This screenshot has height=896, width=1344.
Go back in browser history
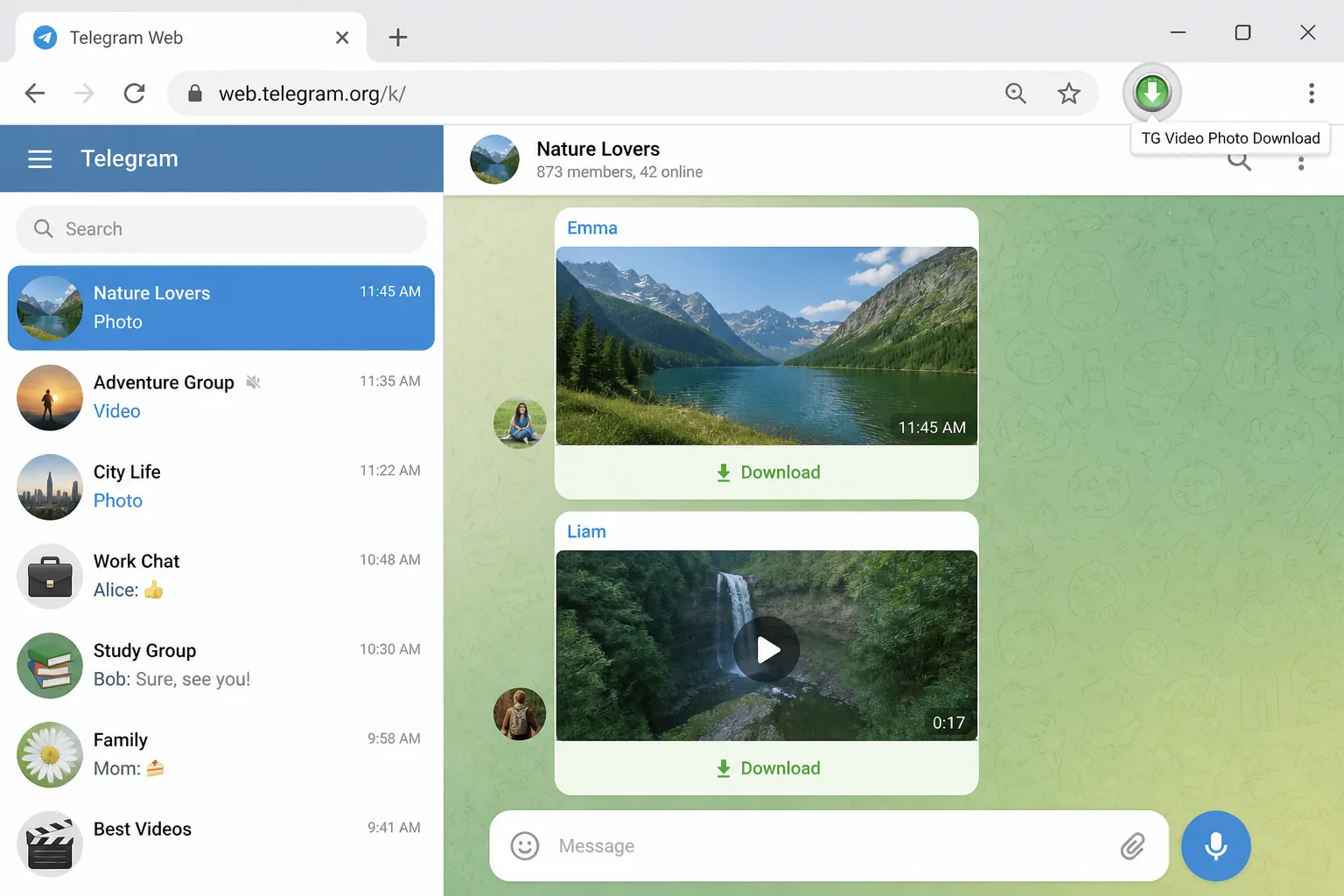[35, 93]
